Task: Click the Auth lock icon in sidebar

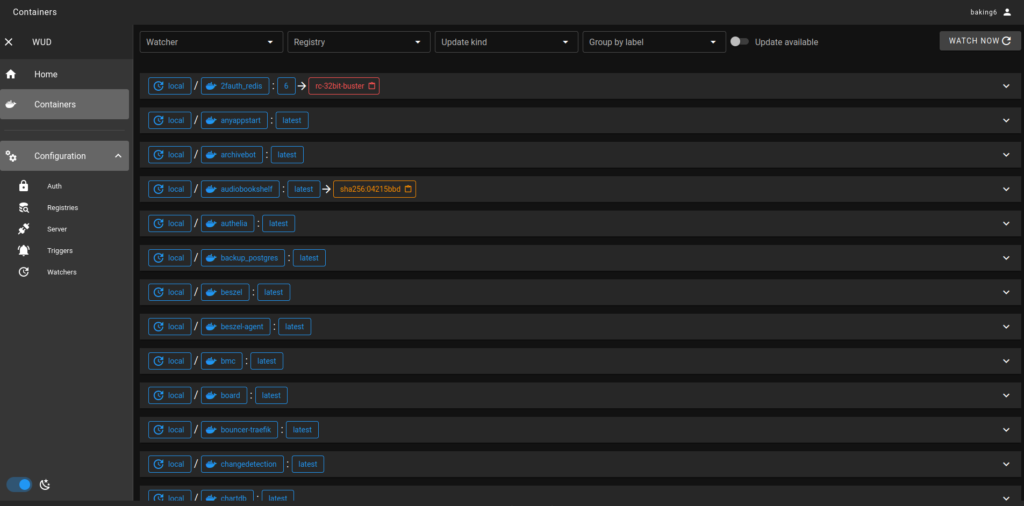Action: (24, 186)
